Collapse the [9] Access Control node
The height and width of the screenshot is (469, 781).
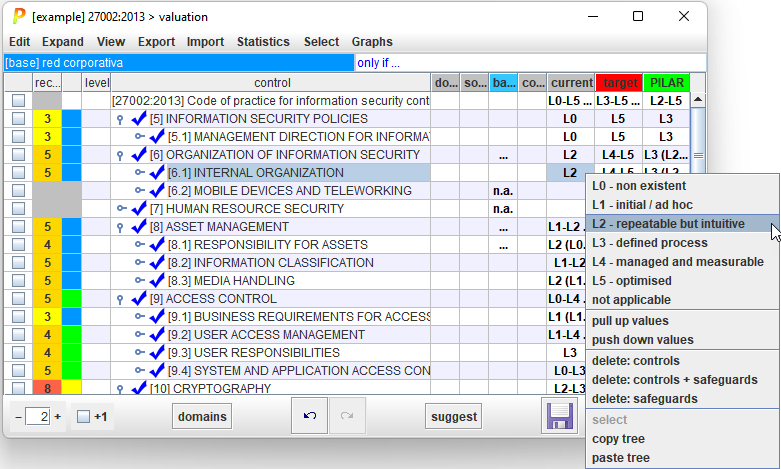120,299
